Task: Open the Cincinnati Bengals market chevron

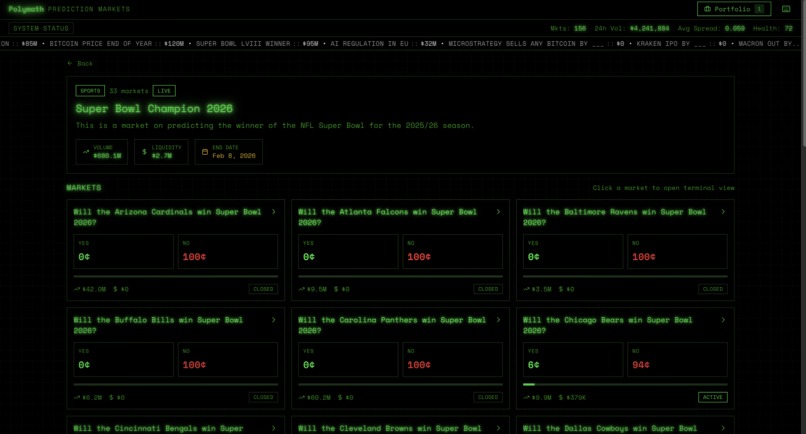Action: click(273, 428)
